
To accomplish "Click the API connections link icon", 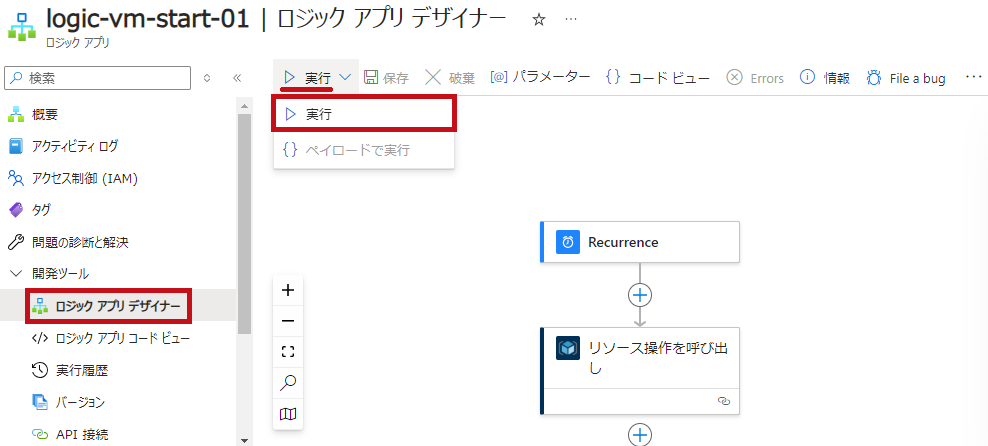I will tap(40, 434).
